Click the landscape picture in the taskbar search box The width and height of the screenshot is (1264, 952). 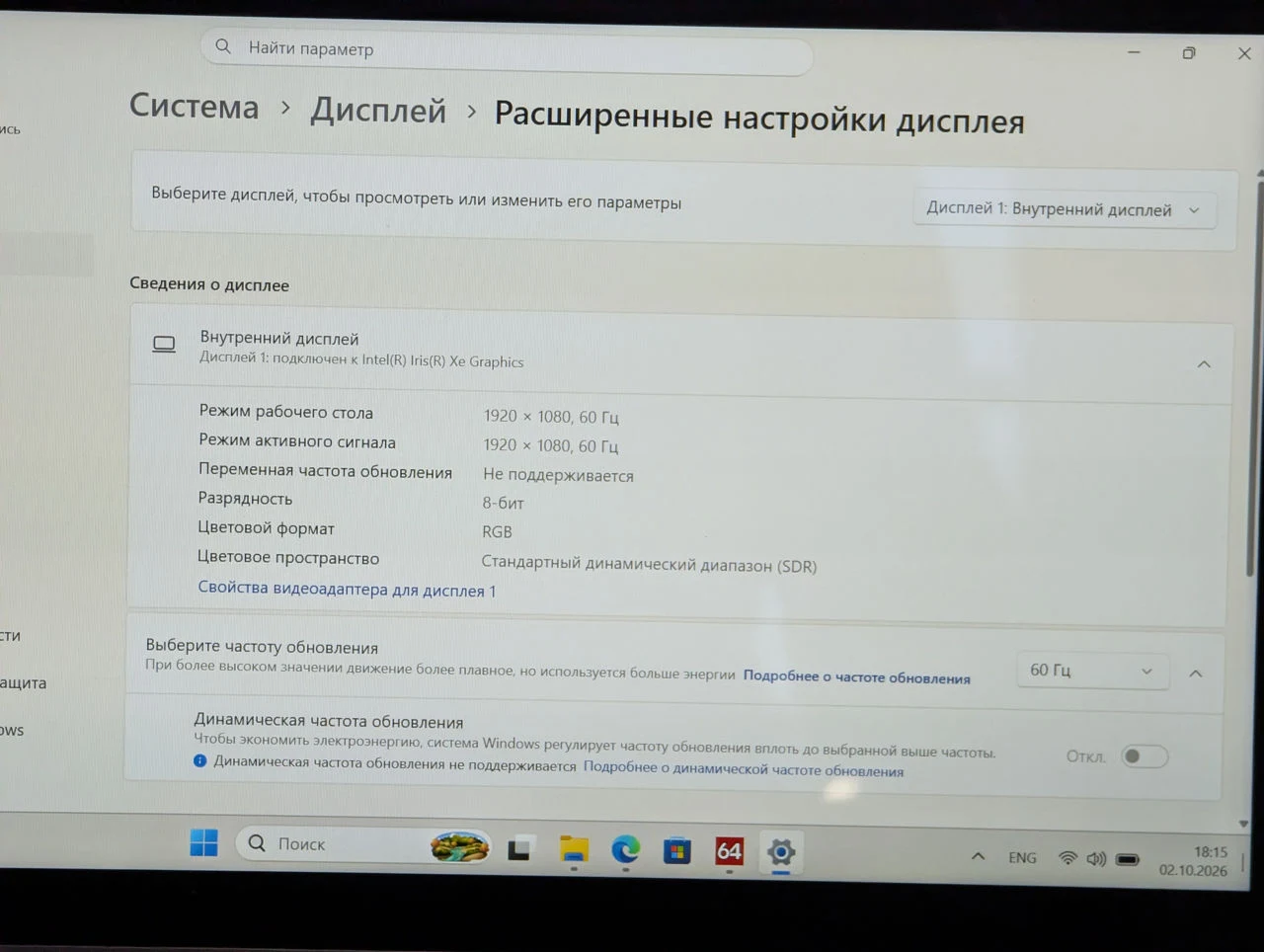pyautogui.click(x=459, y=846)
